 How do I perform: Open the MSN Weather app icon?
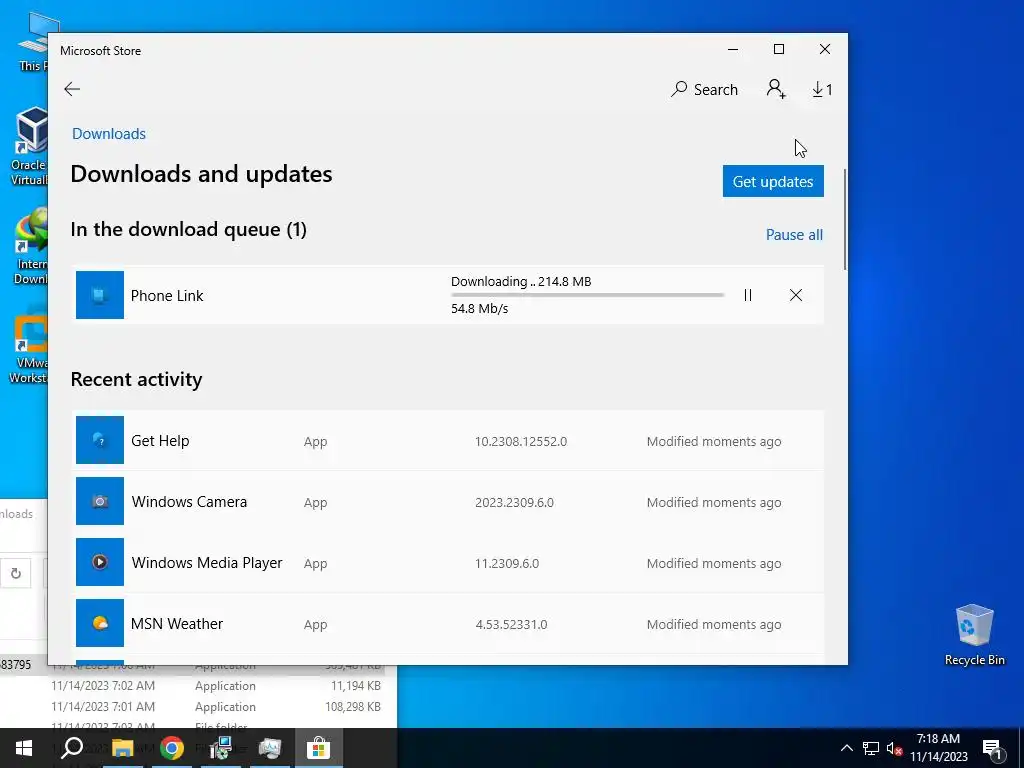tap(99, 623)
